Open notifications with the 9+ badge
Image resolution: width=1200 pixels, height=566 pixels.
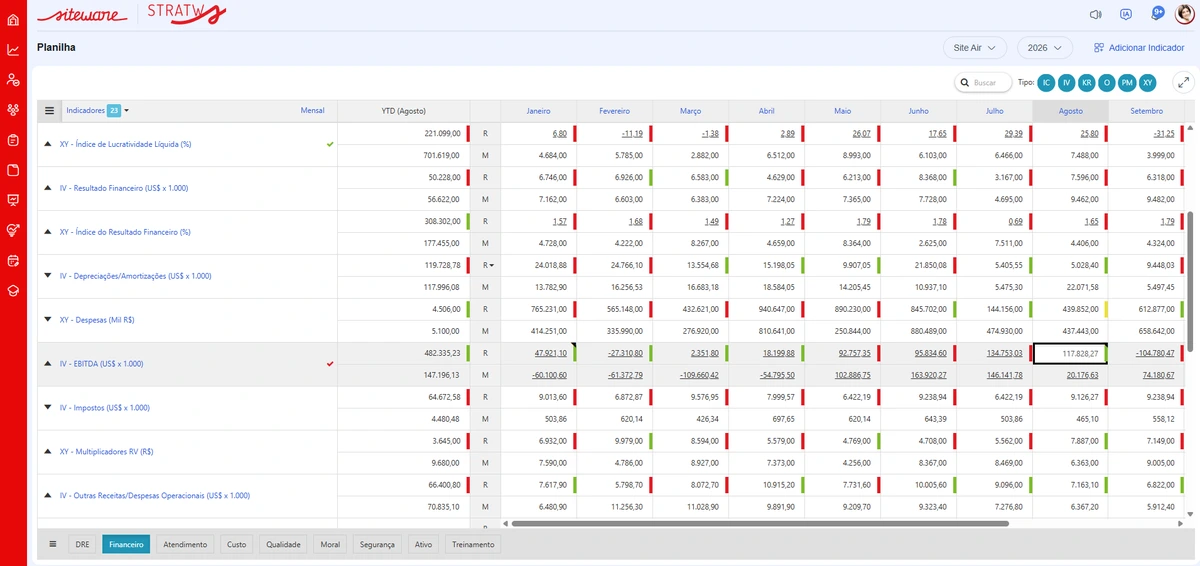tap(1157, 13)
